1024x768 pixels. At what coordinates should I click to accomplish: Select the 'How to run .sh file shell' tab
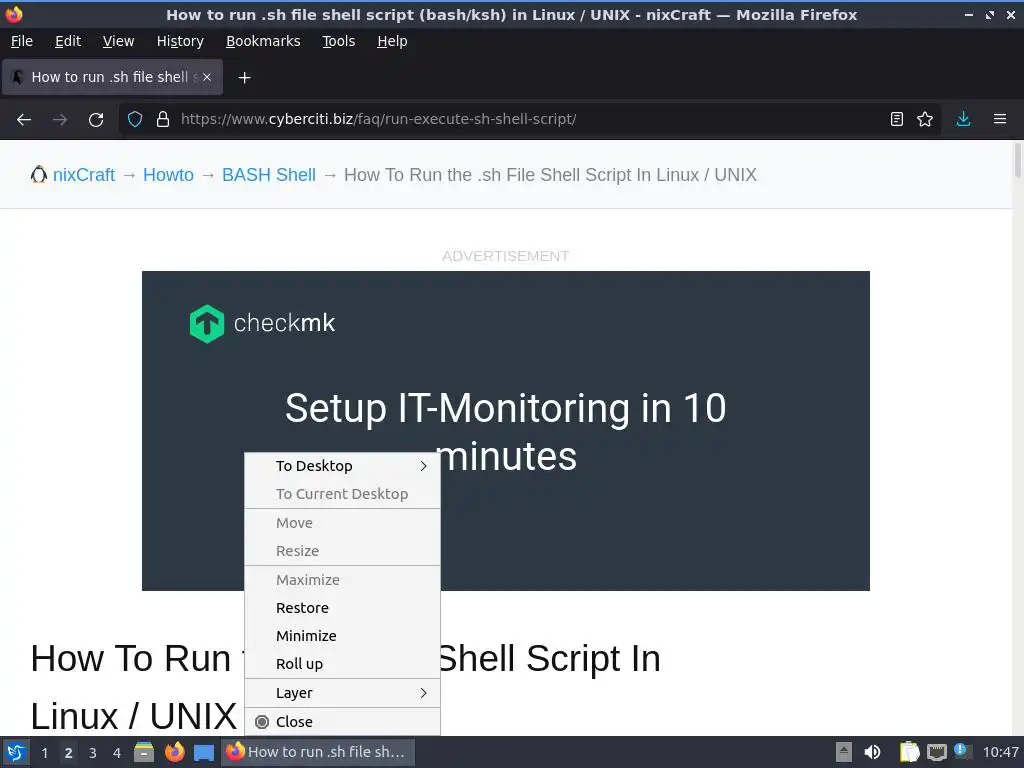pos(112,77)
